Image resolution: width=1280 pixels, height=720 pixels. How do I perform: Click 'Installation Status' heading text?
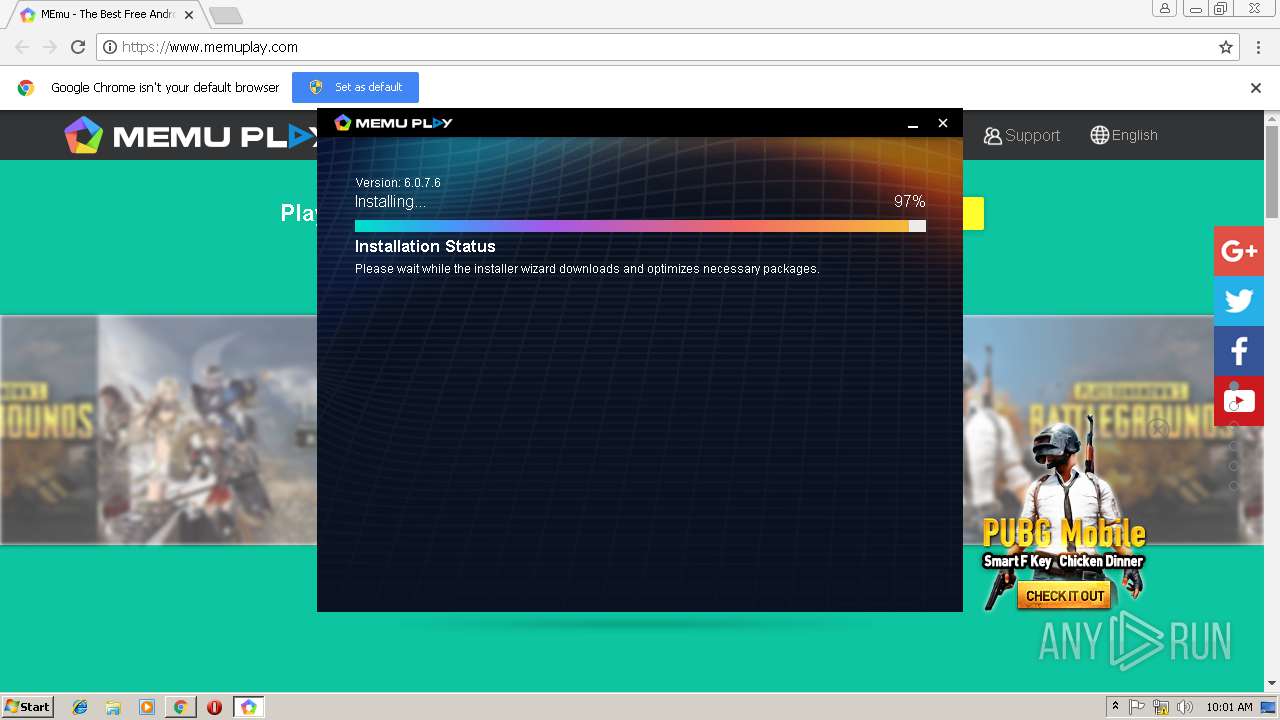425,246
